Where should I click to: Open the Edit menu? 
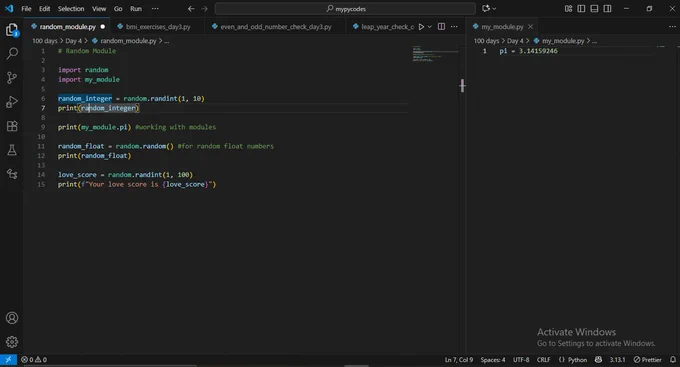coord(44,8)
